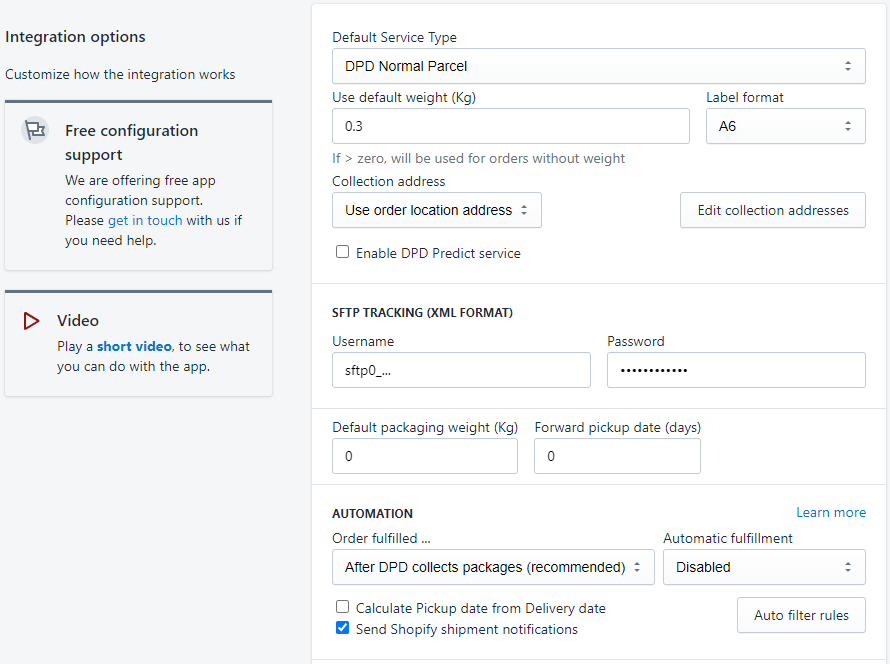This screenshot has width=890, height=664.
Task: Open the Learn more link in Automation
Action: click(830, 512)
